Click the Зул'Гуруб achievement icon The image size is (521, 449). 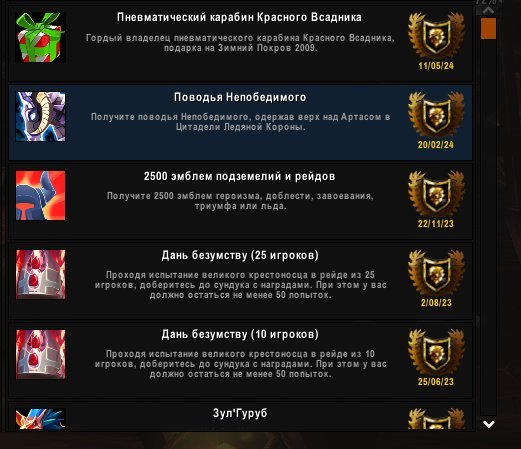(40, 419)
